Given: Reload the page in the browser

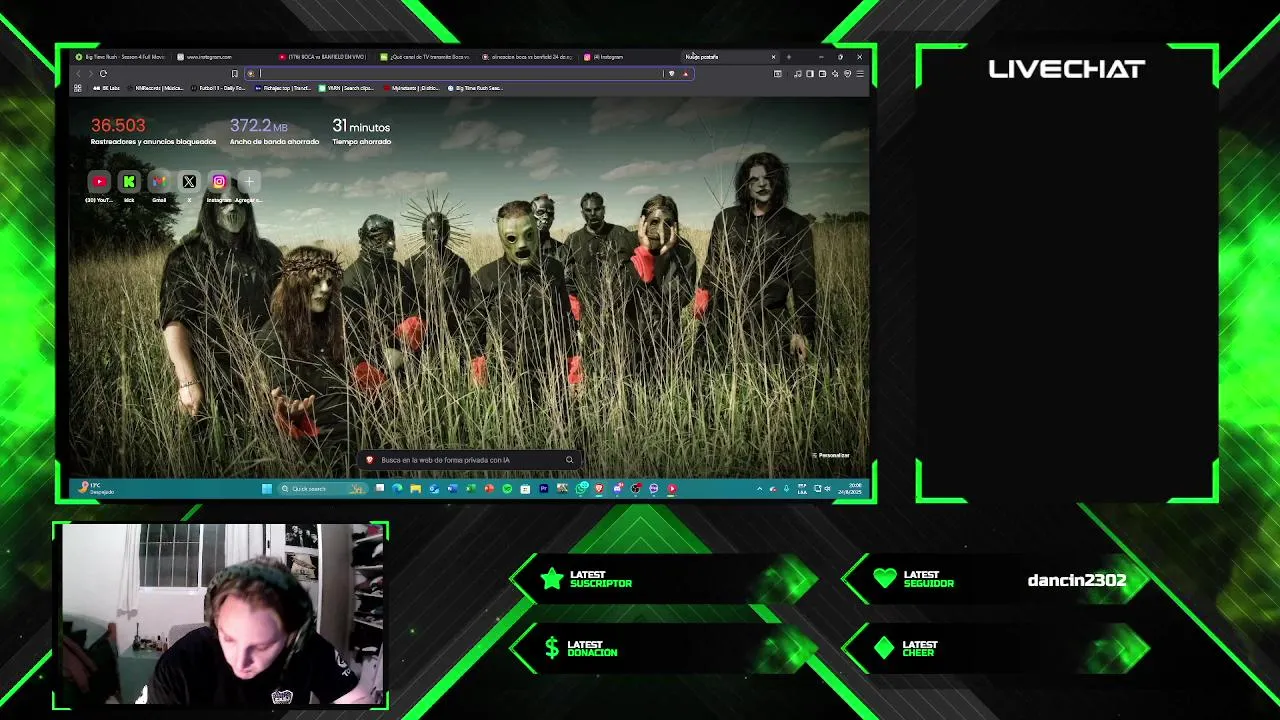Looking at the screenshot, I should click(x=103, y=73).
